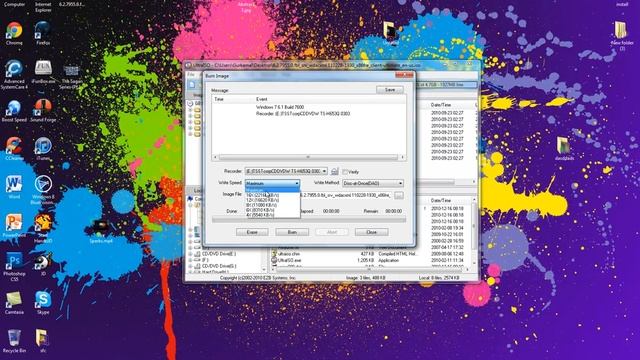The width and height of the screenshot is (640, 360).
Task: Click the browse button beside Image File
Action: click(x=399, y=196)
